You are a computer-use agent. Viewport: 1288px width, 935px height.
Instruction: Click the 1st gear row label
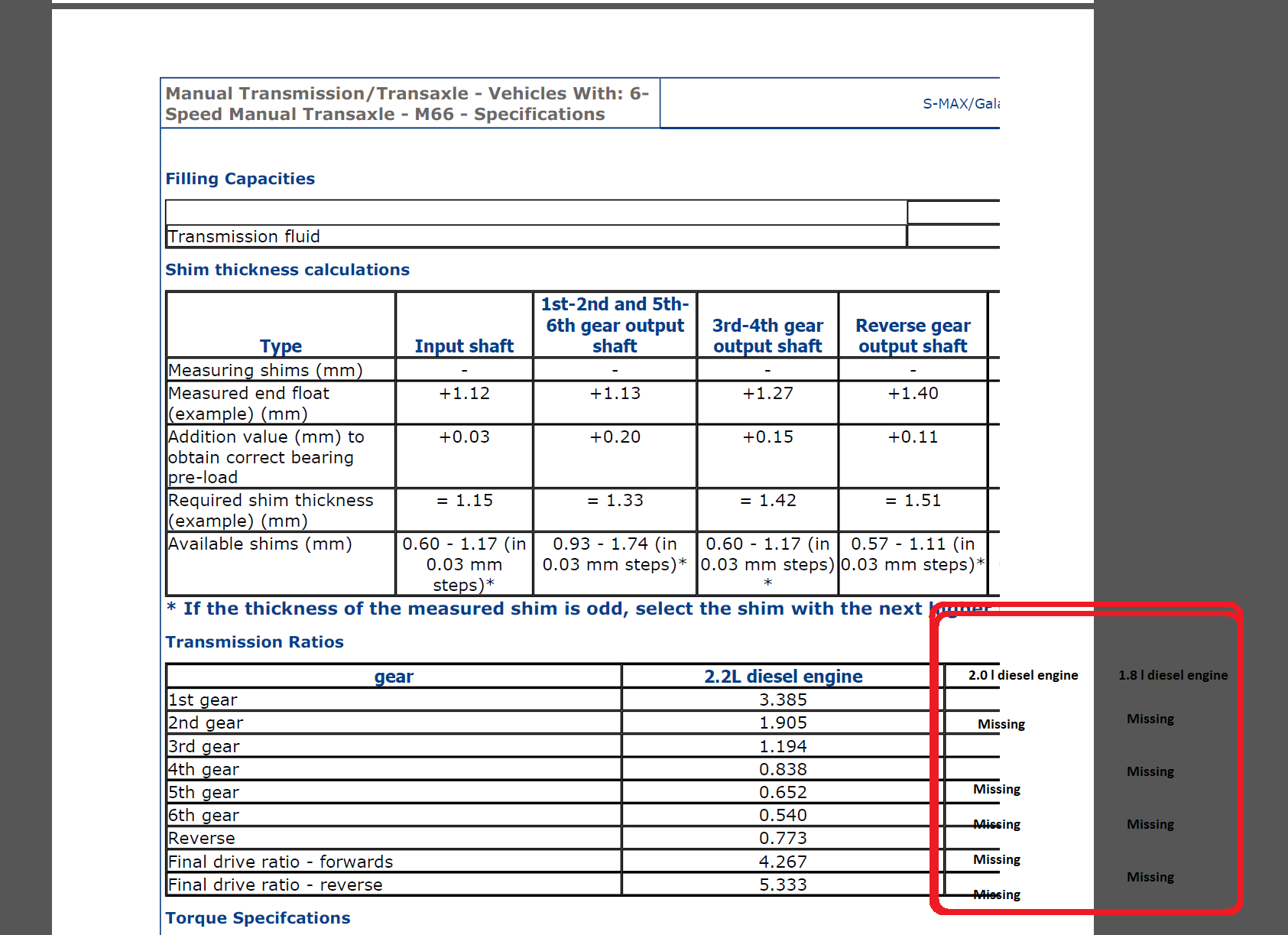(x=203, y=700)
